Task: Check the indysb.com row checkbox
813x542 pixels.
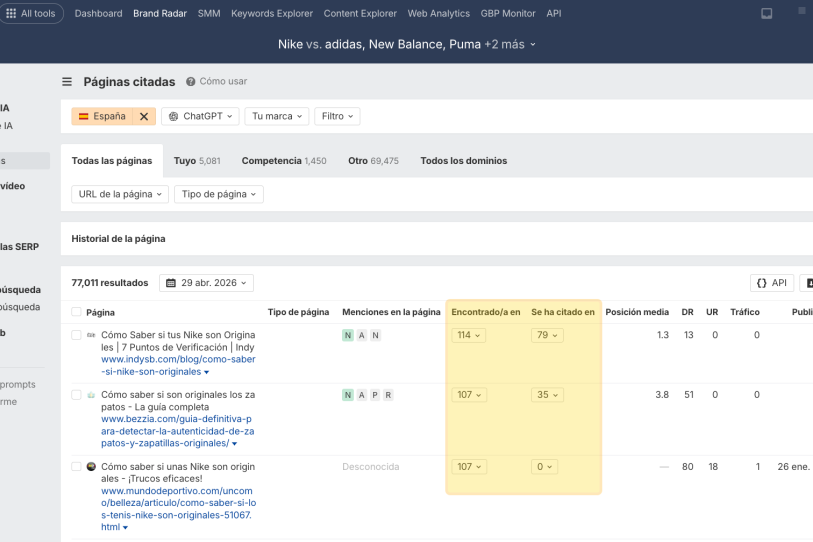Action: point(76,335)
